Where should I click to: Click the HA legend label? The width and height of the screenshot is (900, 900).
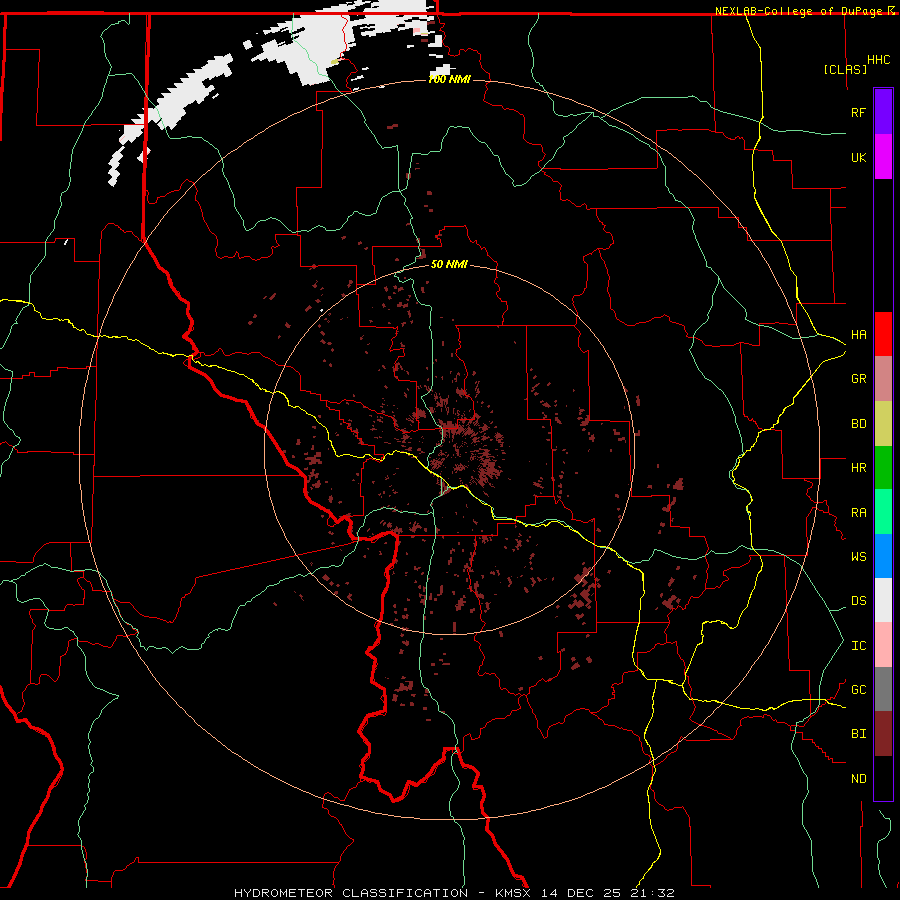point(859,335)
